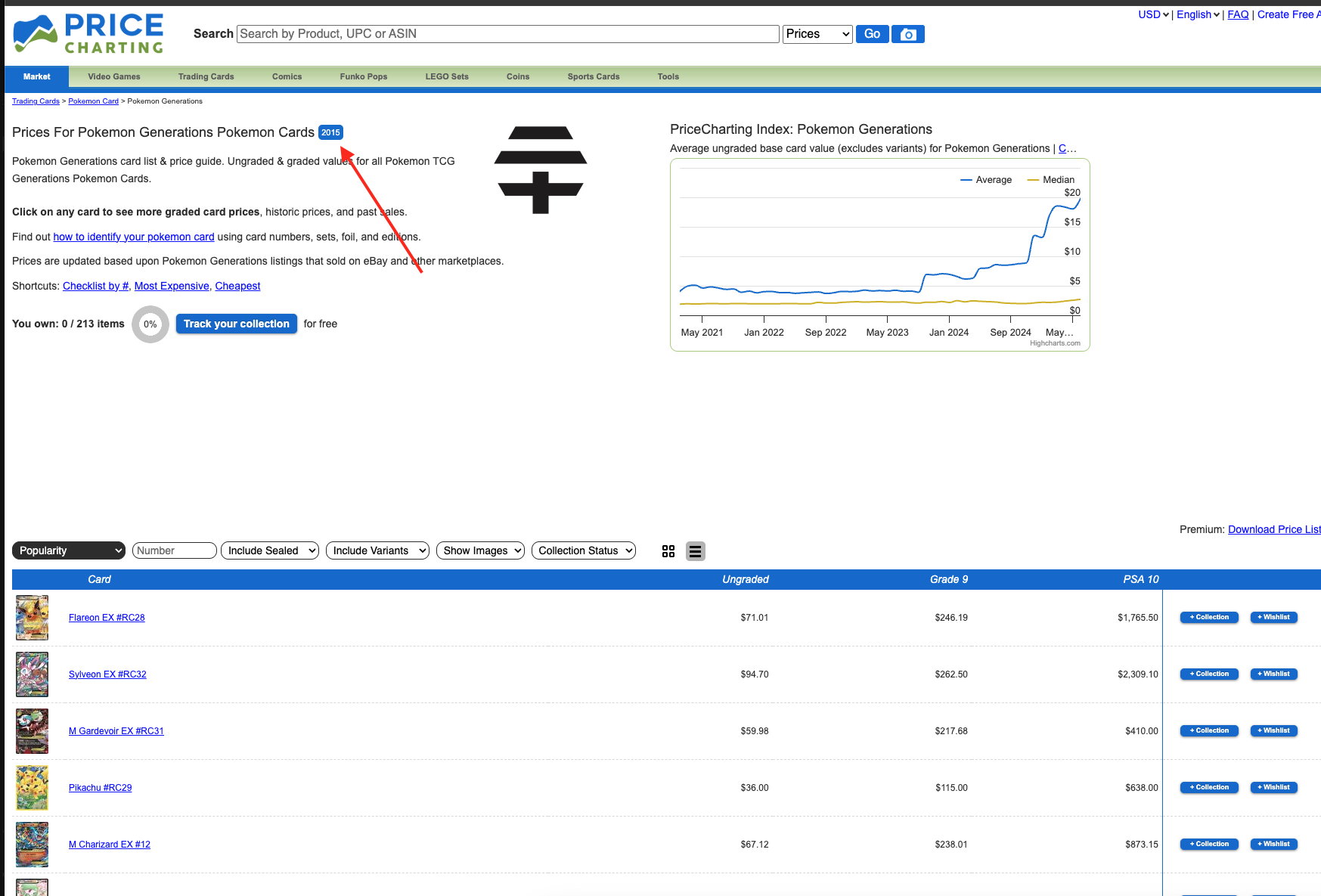Click the Pokemon Generations set symbol
This screenshot has height=896, width=1321.
[541, 170]
